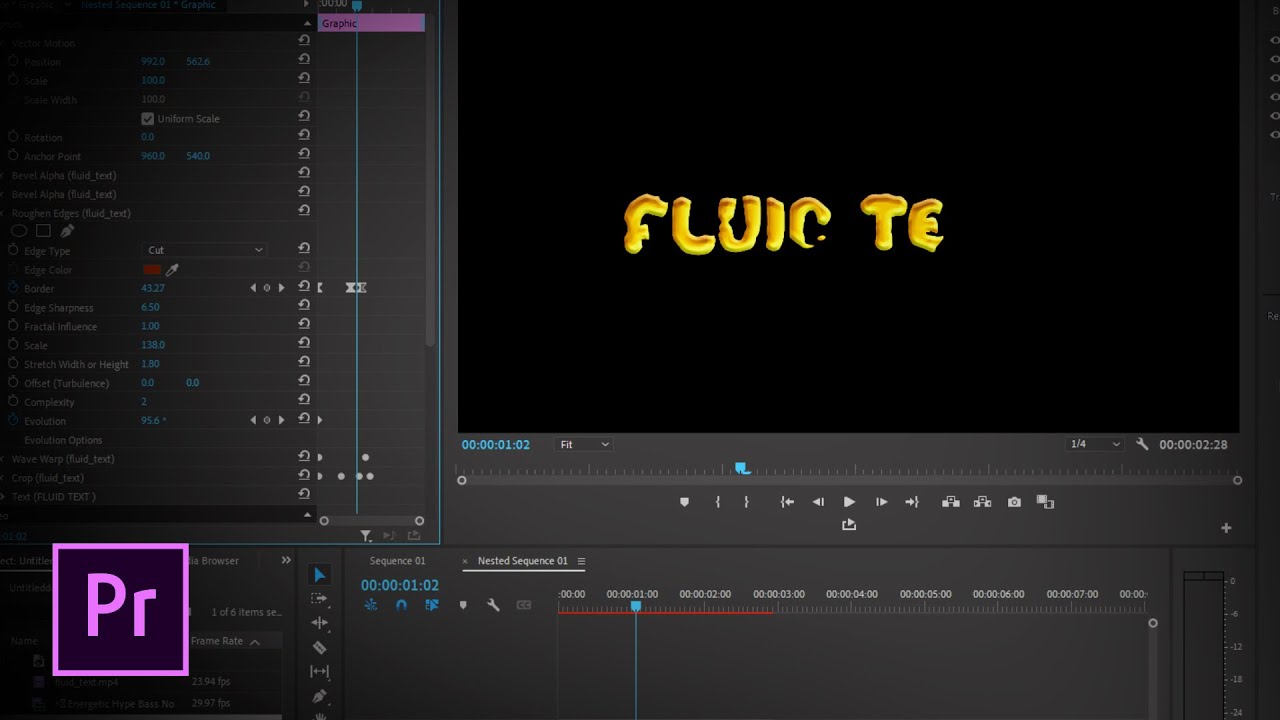The image size is (1280, 720).
Task: Export frame with camera icon
Action: [x=1014, y=502]
